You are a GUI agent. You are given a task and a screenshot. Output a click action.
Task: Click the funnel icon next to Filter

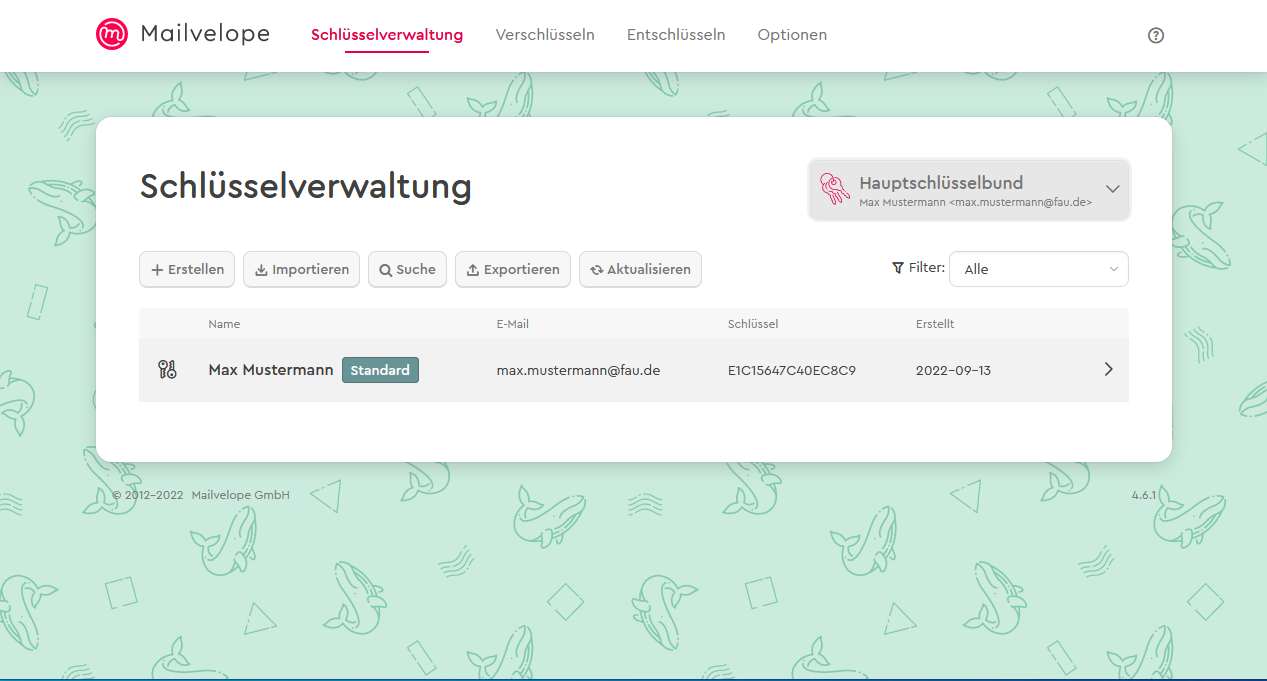coord(897,268)
